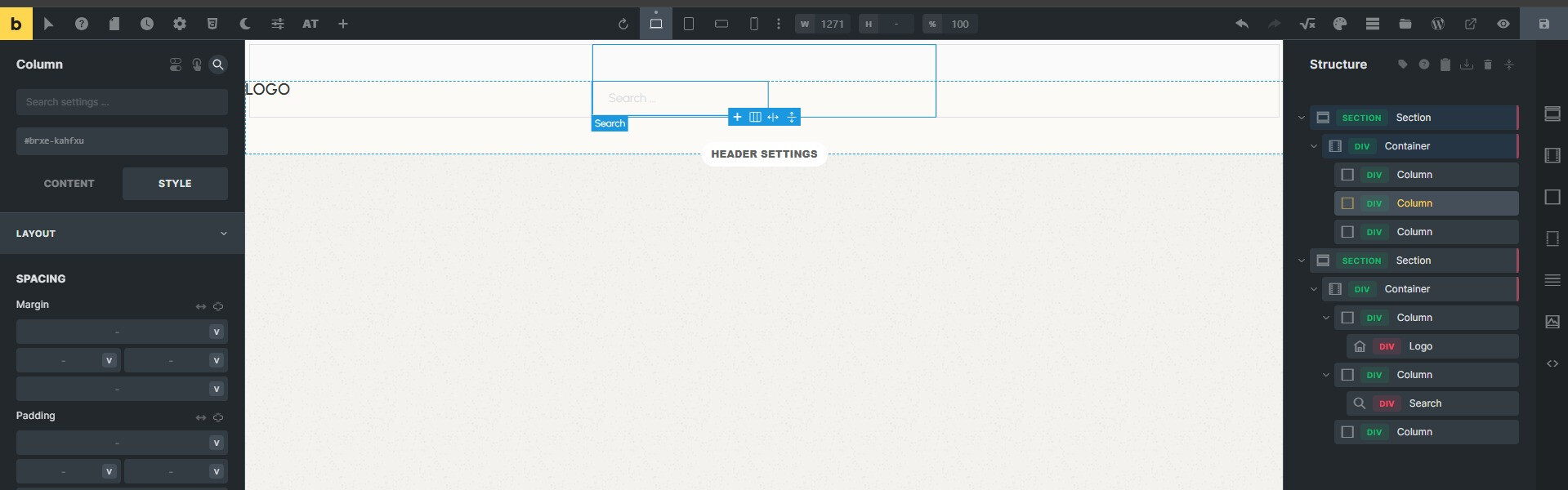View page on frontend in new tab
The width and height of the screenshot is (1568, 490).
point(1471,24)
